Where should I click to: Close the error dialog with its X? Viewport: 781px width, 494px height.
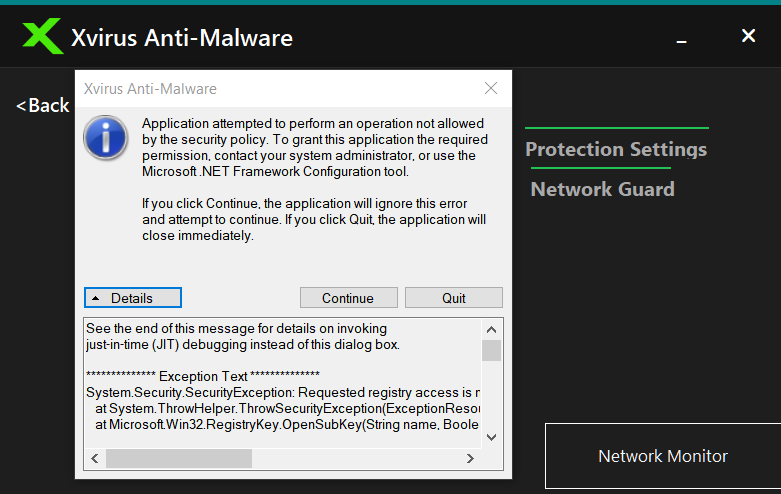click(x=491, y=88)
